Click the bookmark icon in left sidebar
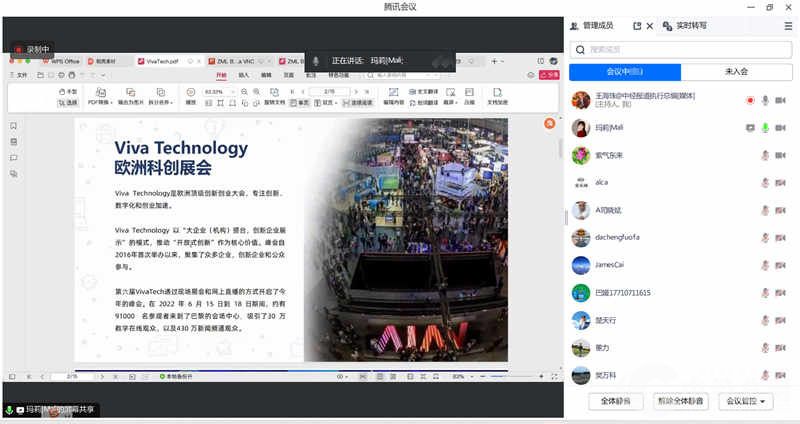The height and width of the screenshot is (424, 800). [13, 126]
